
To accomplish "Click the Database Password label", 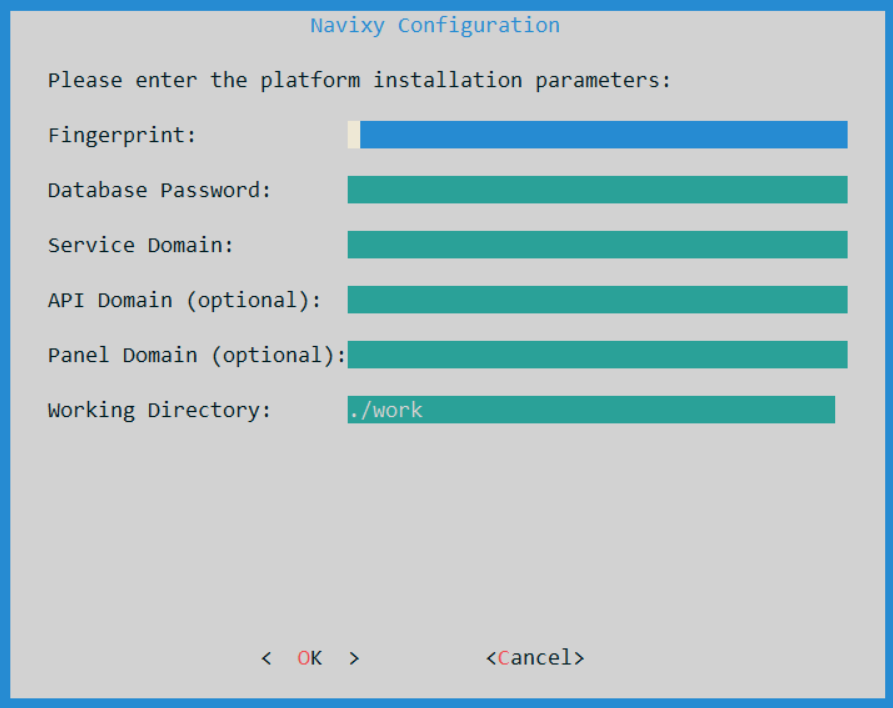I will (x=159, y=190).
